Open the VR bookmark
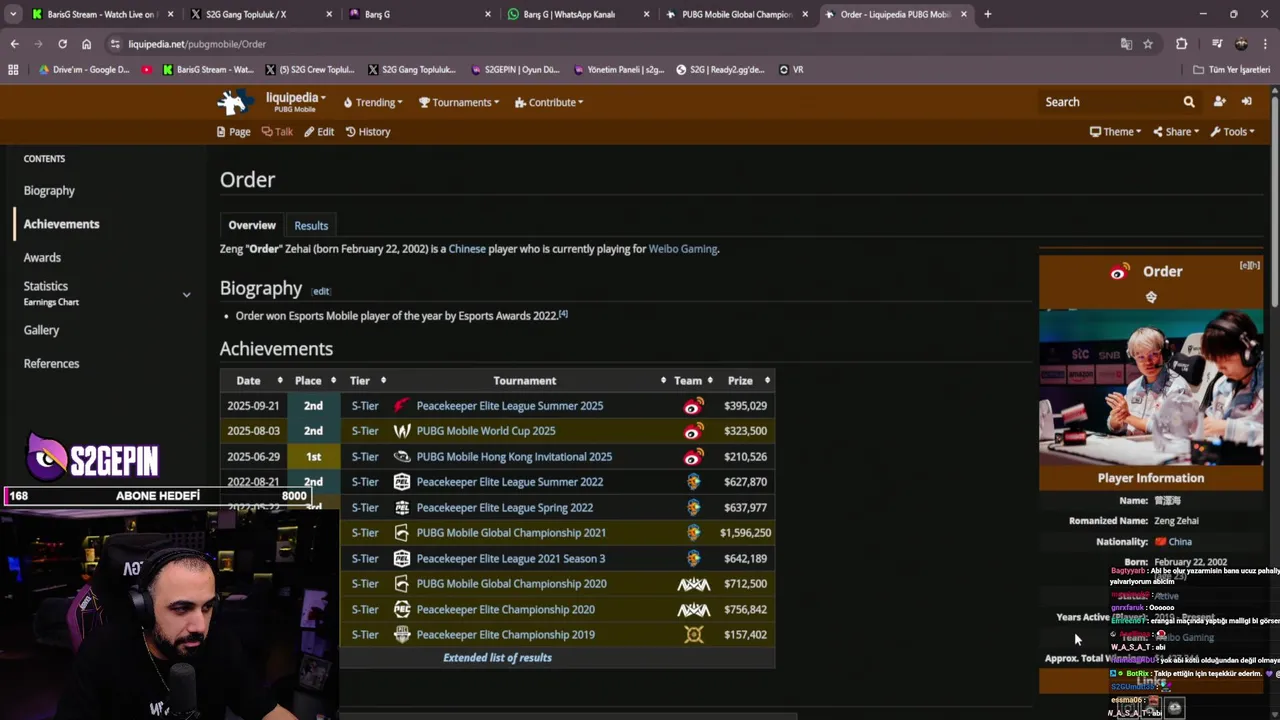The image size is (1280, 720). pyautogui.click(x=790, y=70)
